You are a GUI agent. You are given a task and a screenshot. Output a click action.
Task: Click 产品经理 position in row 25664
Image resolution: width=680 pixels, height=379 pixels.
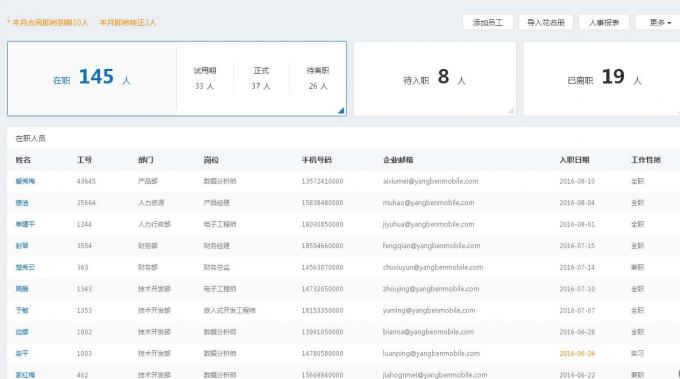click(216, 203)
